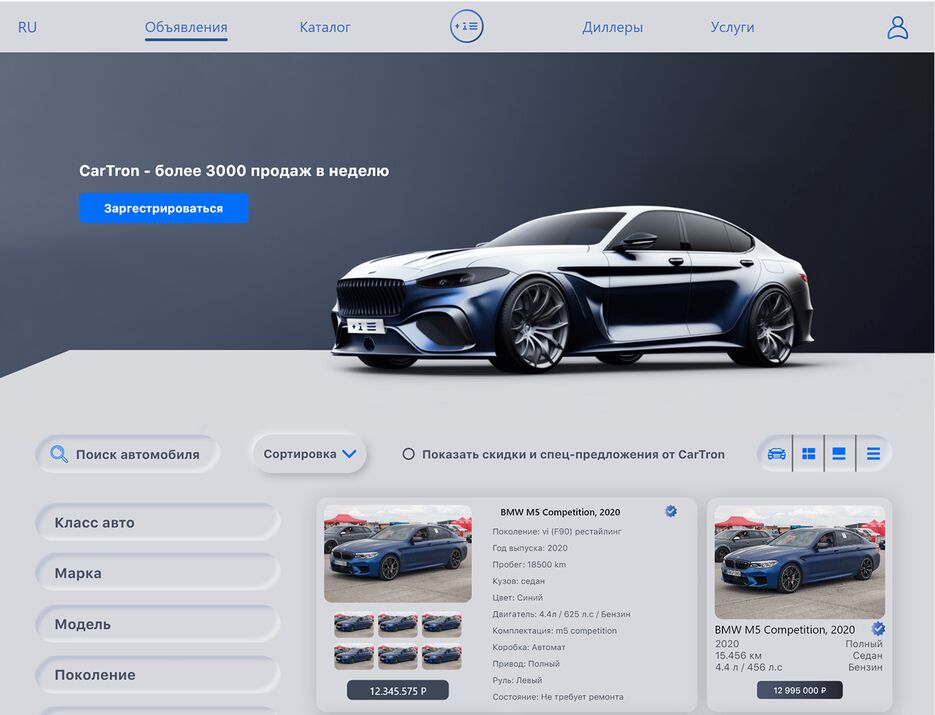This screenshot has width=935, height=715.
Task: Open the Каталог tab
Action: click(x=325, y=27)
